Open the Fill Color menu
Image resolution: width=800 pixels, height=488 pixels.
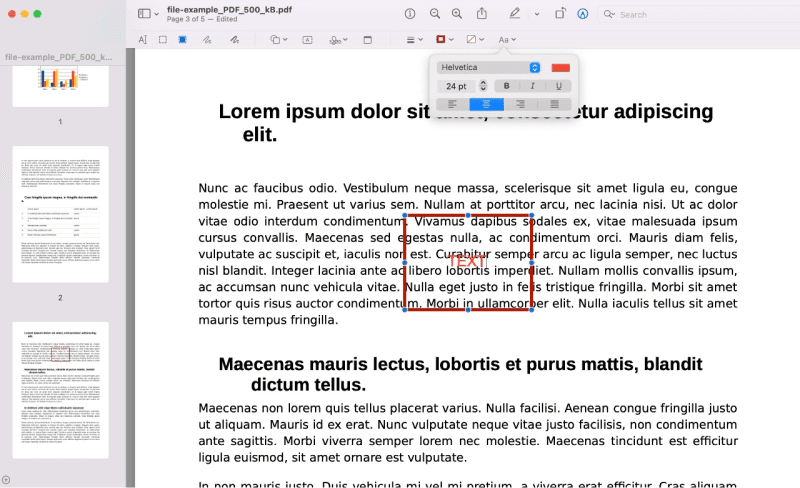coord(475,39)
